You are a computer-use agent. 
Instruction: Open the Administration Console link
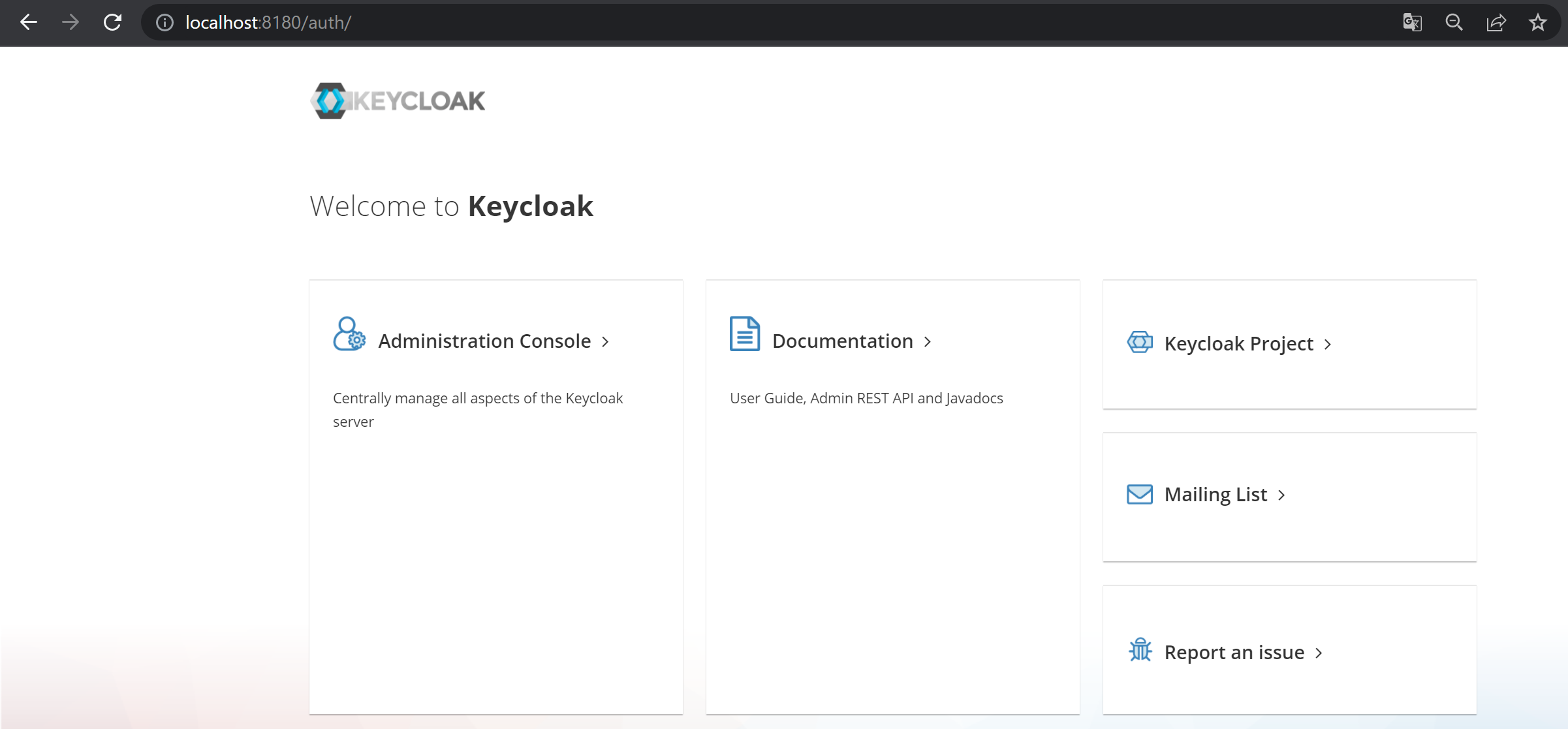(x=484, y=340)
